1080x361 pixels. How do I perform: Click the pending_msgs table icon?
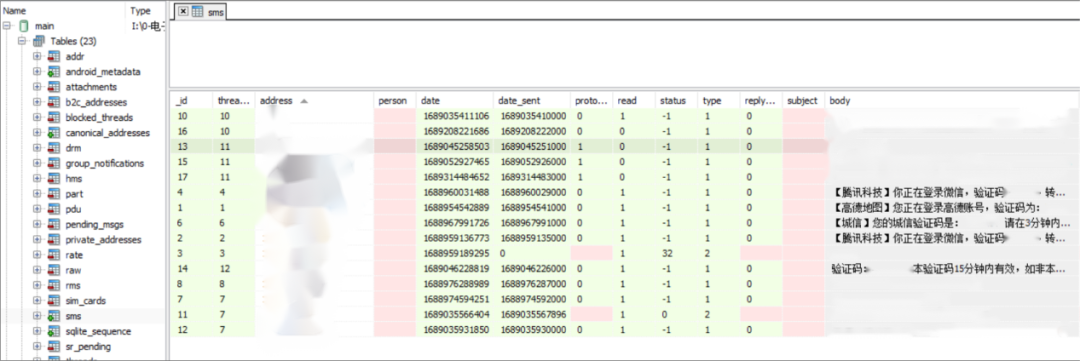[x=54, y=225]
